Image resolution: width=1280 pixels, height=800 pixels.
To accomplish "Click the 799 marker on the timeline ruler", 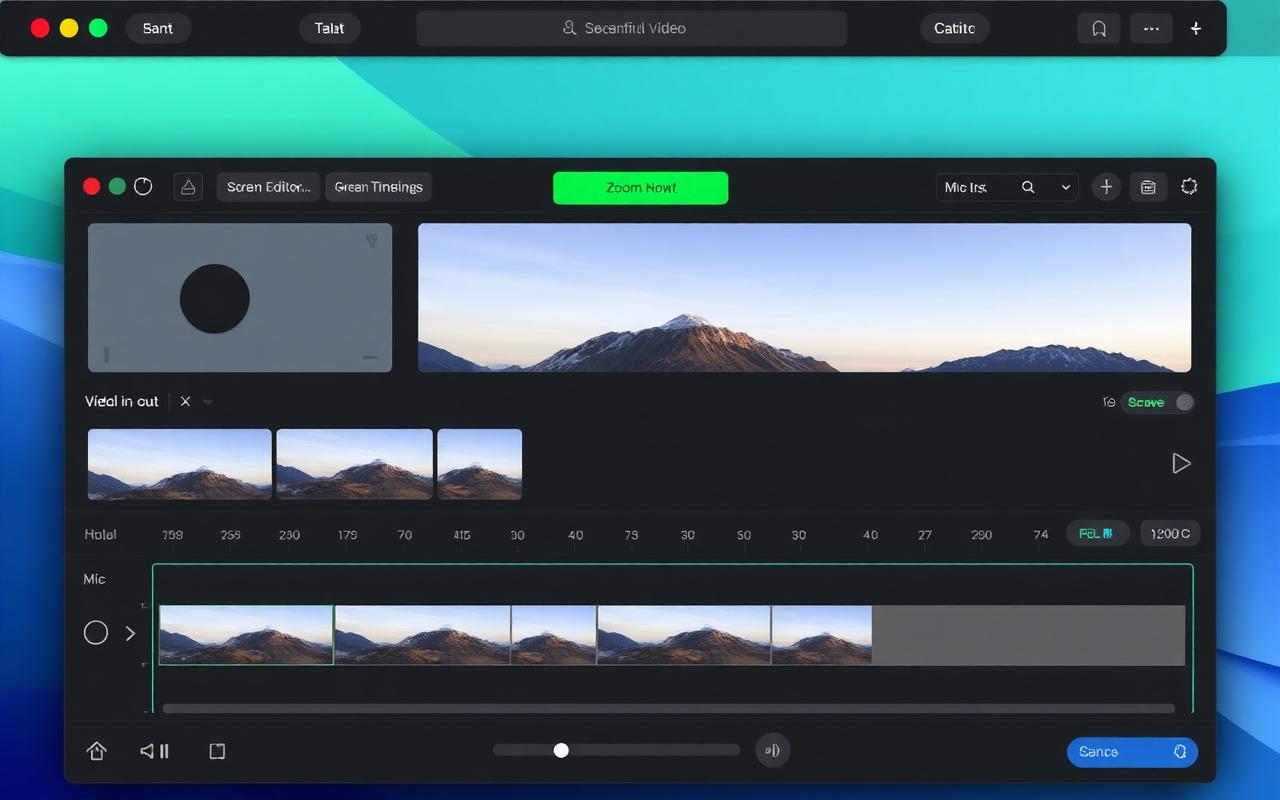I will tap(172, 535).
